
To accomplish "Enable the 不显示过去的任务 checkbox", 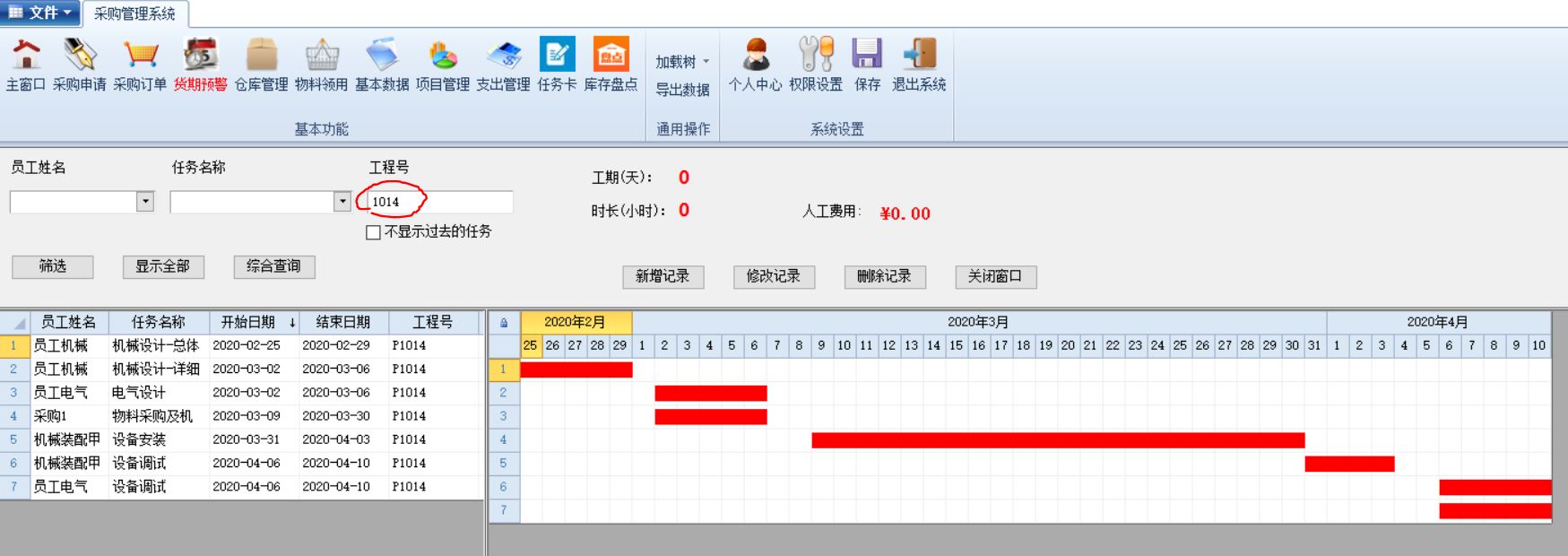I will point(374,232).
